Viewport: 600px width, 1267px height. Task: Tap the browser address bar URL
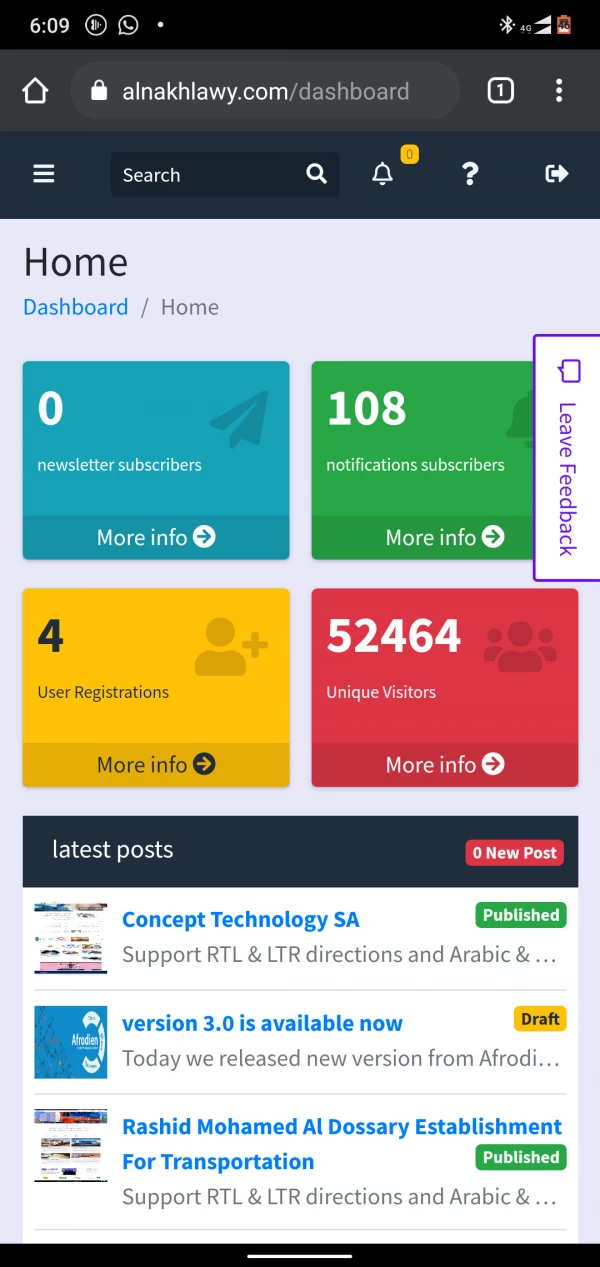(x=265, y=92)
